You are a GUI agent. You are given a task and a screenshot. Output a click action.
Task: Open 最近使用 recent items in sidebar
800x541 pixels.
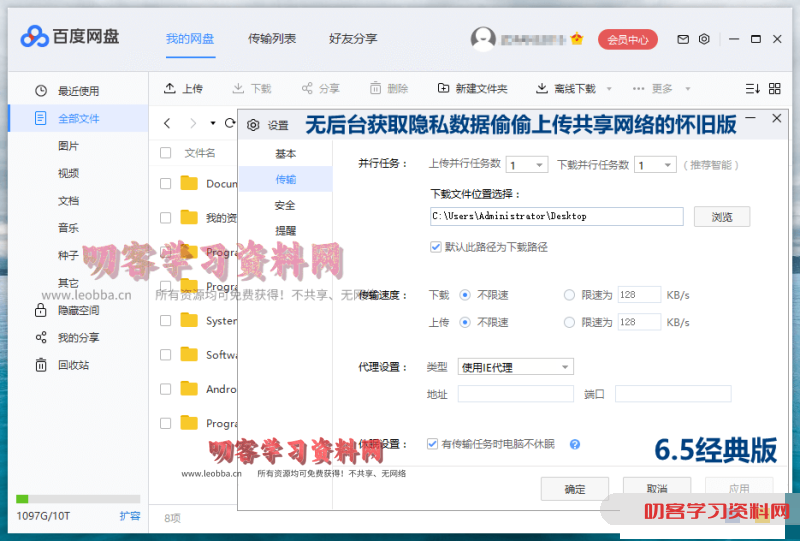coord(78,91)
